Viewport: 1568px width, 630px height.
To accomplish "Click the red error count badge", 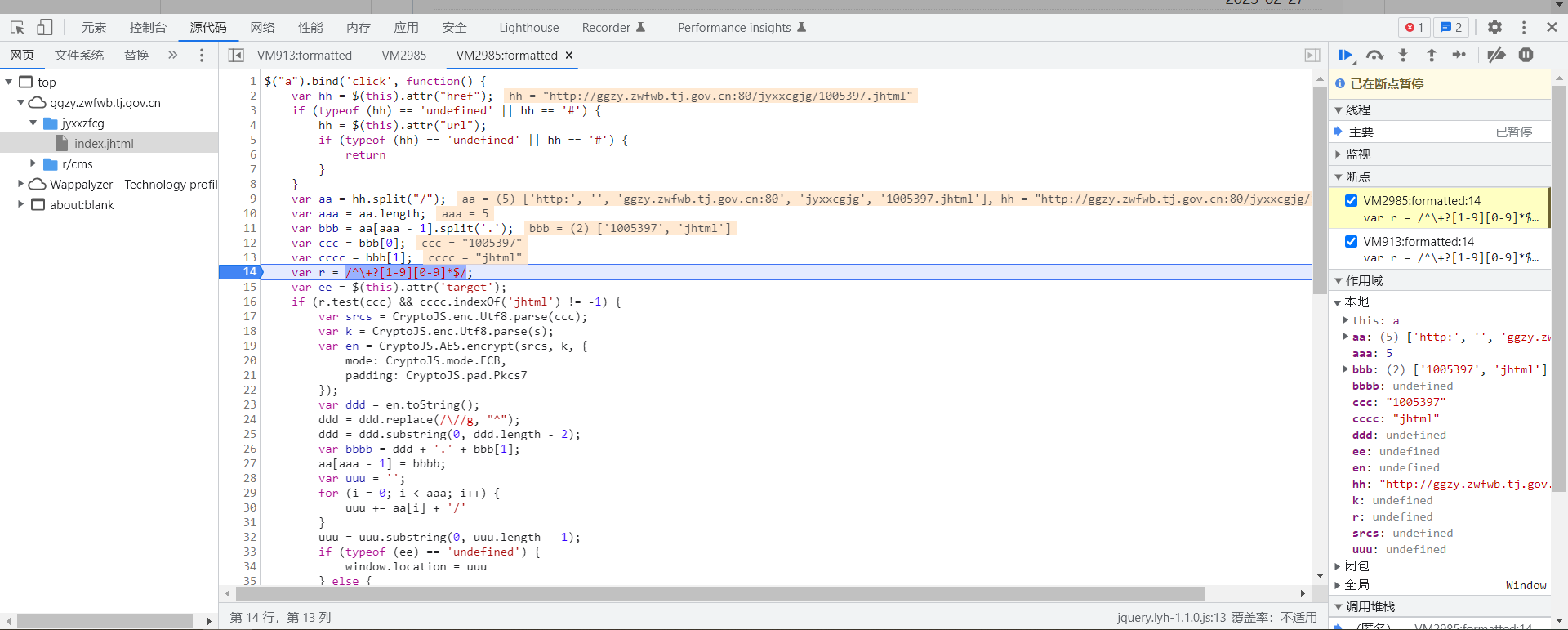I will [1414, 27].
